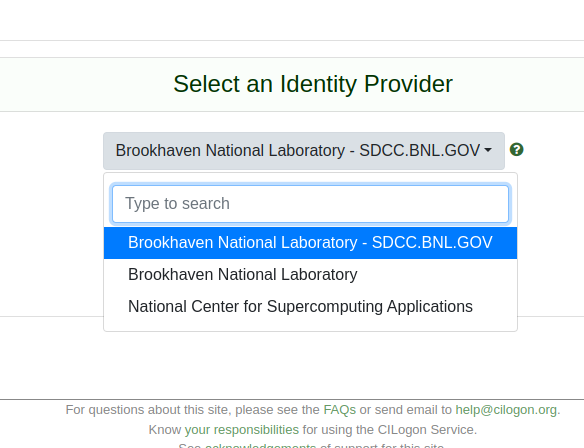584x448 pixels.
Task: Click the caret arrow on the provider dropdown
Action: 488,150
